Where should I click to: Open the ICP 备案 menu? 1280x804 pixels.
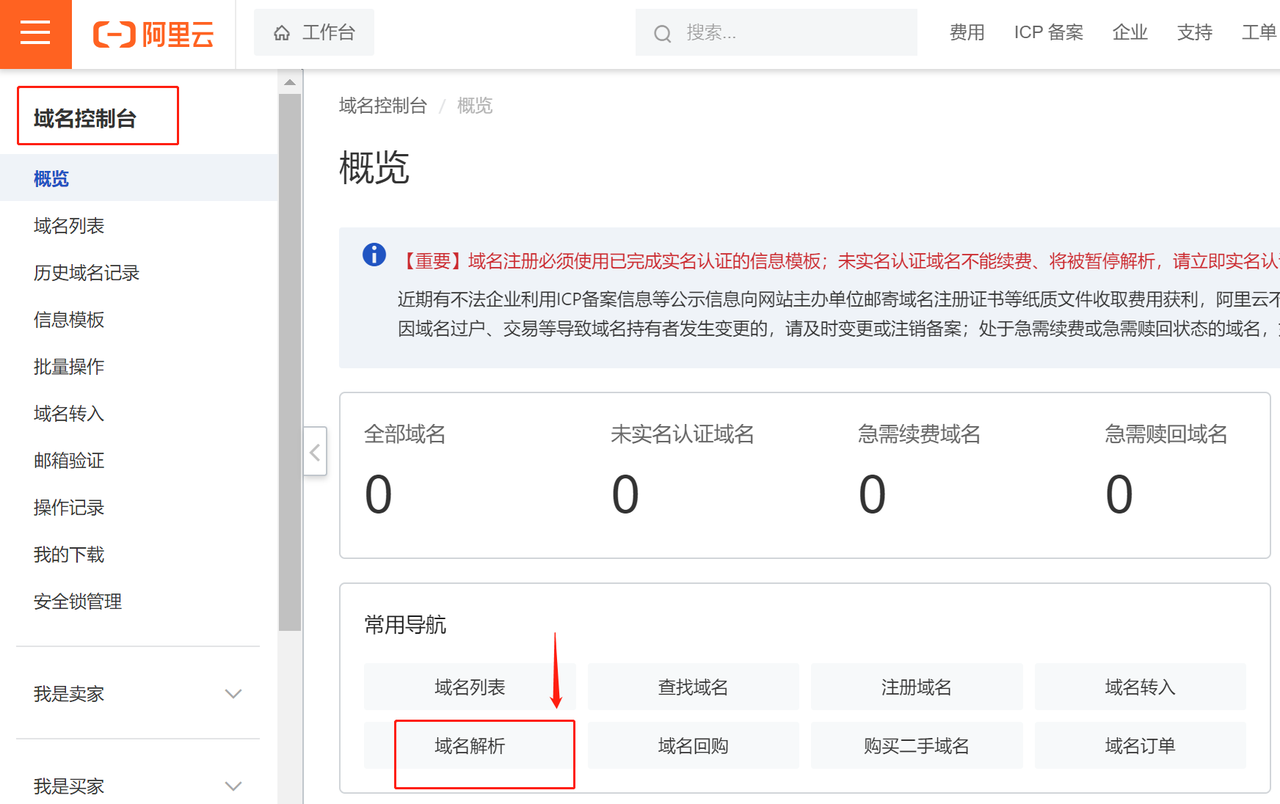1048,32
